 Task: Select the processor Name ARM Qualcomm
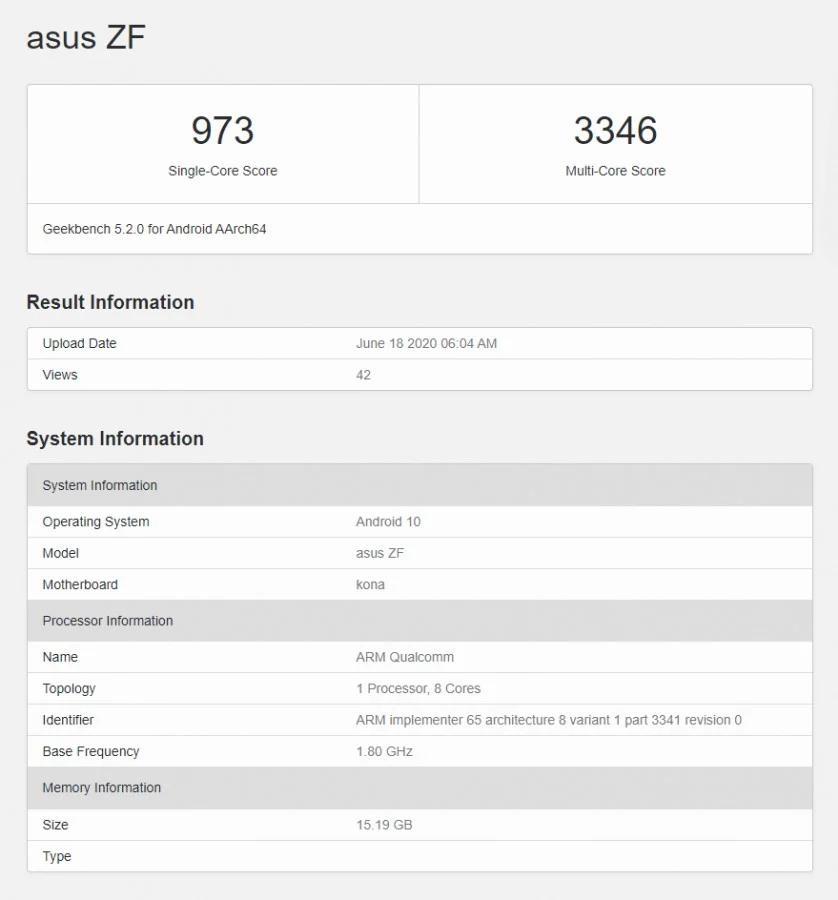(x=404, y=657)
